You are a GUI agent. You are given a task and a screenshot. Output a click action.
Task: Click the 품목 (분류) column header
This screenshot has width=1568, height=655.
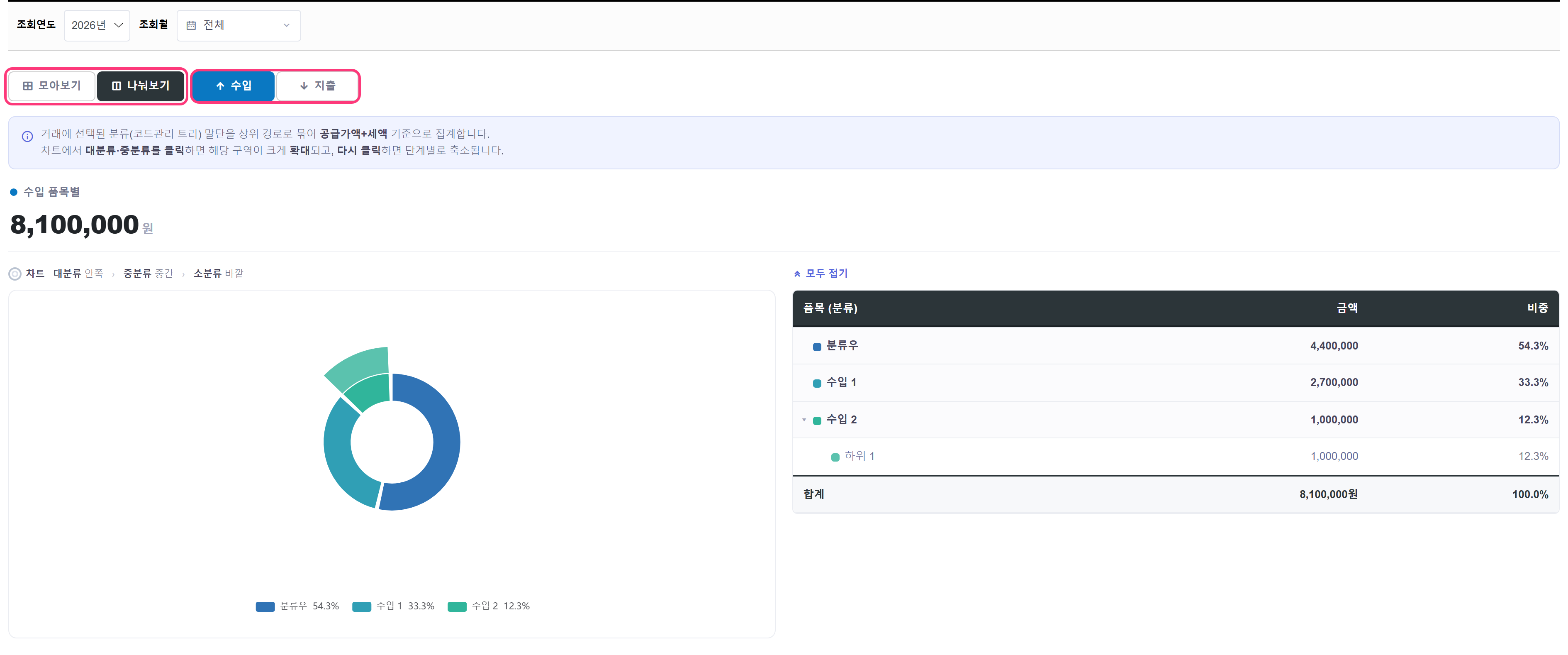830,308
